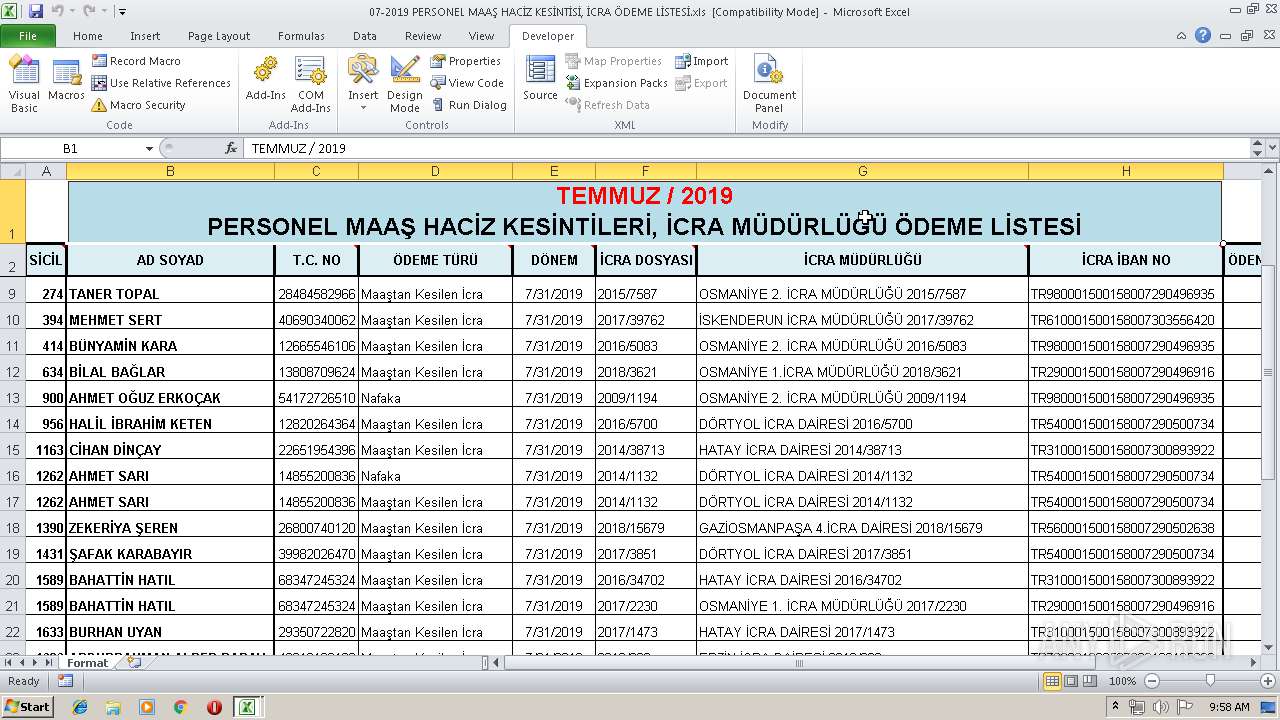This screenshot has height=720, width=1280.
Task: Switch to the Formulas tab
Action: click(301, 36)
